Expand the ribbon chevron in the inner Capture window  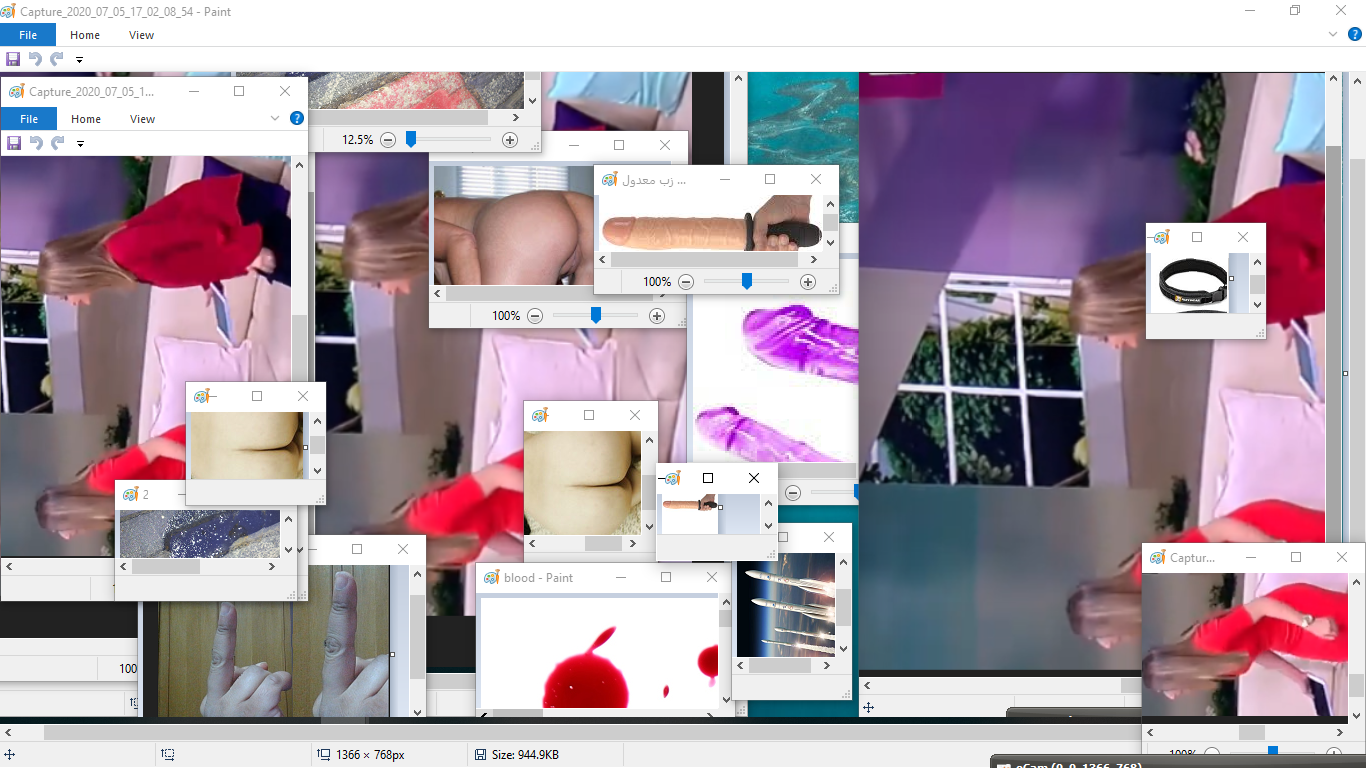275,118
